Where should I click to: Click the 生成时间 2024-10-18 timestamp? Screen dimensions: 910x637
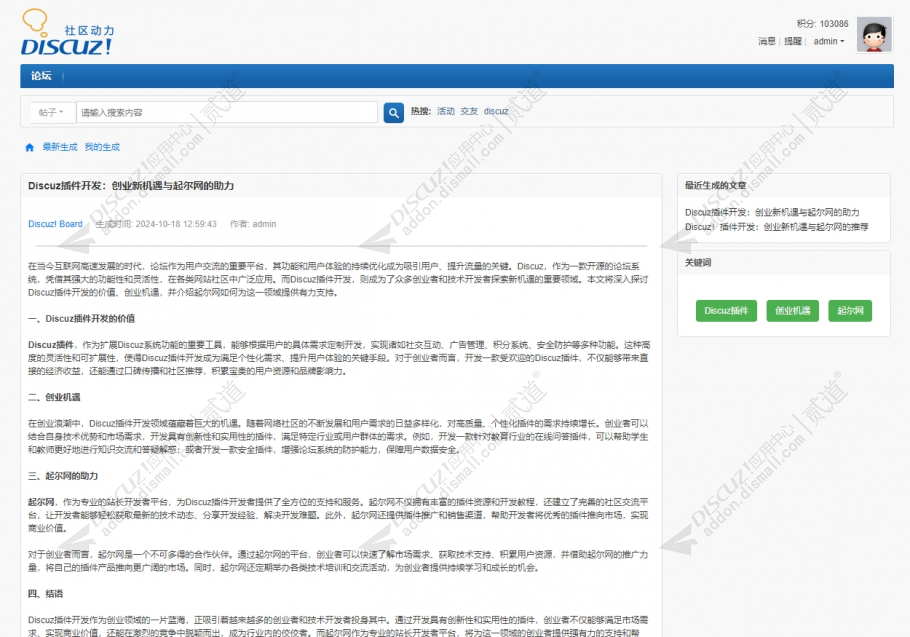click(156, 224)
